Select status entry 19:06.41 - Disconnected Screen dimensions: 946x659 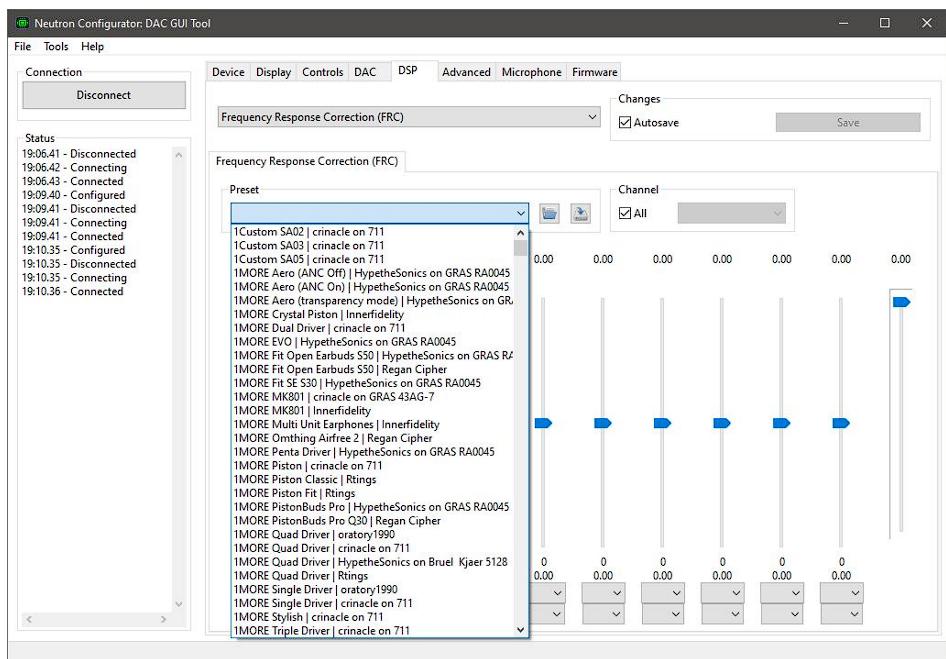(79, 154)
